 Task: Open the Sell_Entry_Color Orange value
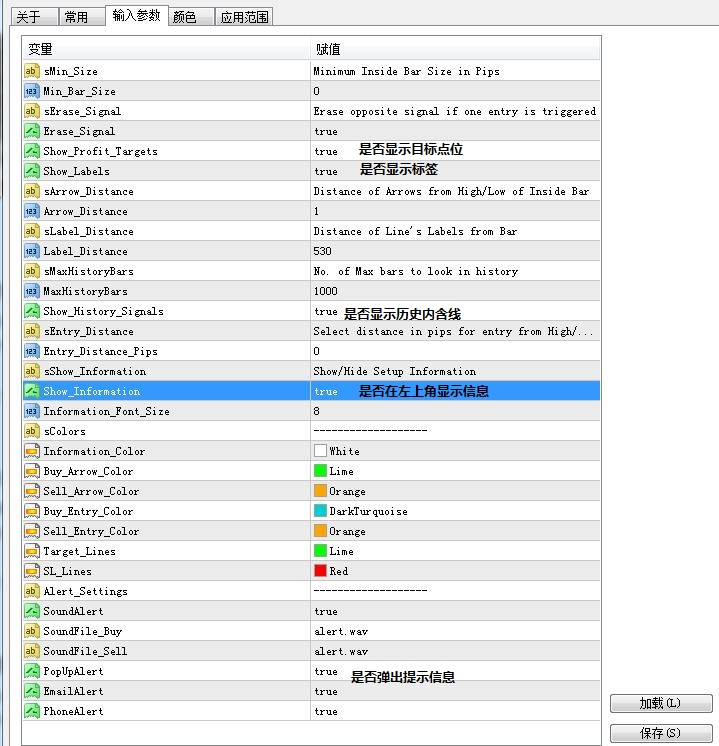(x=347, y=531)
